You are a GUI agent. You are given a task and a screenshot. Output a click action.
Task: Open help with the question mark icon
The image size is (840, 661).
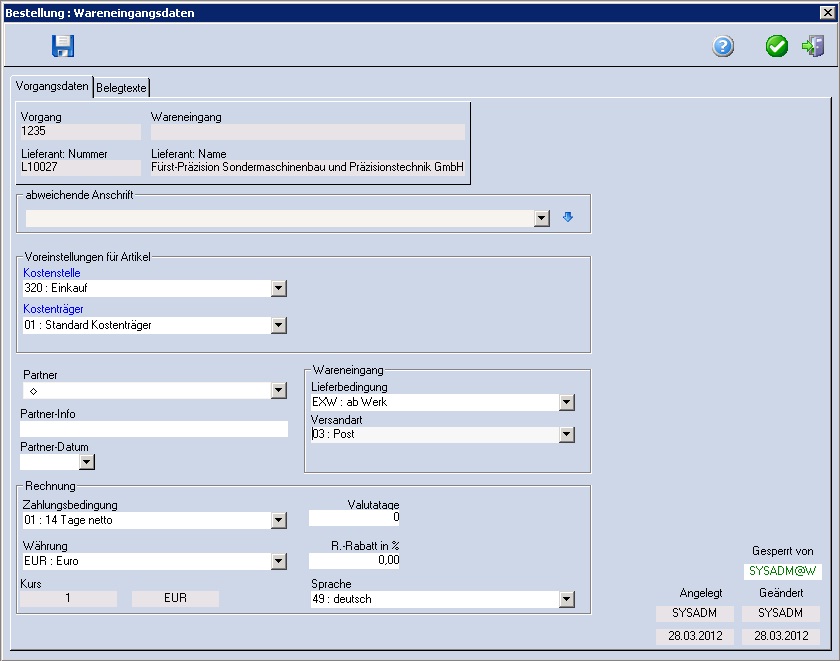[723, 46]
